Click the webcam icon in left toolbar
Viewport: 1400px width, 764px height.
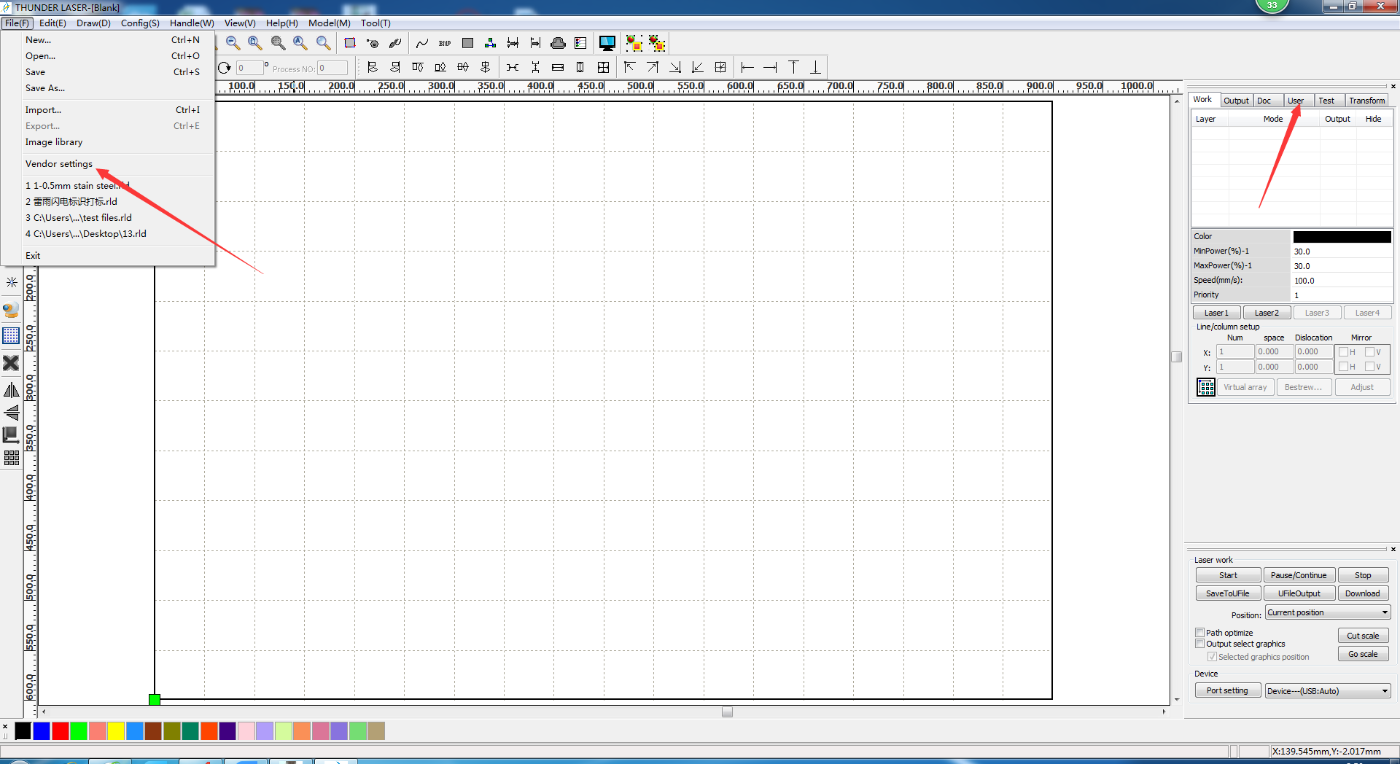point(11,310)
